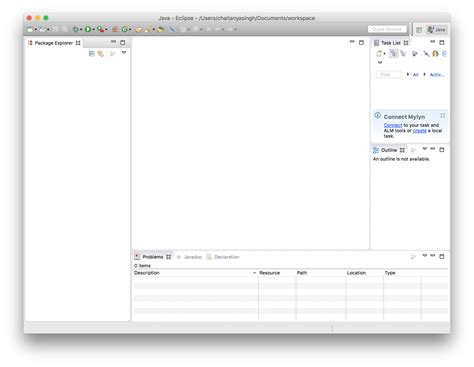This screenshot has height=367, width=474.
Task: Create a new Java class
Action: [x=125, y=30]
